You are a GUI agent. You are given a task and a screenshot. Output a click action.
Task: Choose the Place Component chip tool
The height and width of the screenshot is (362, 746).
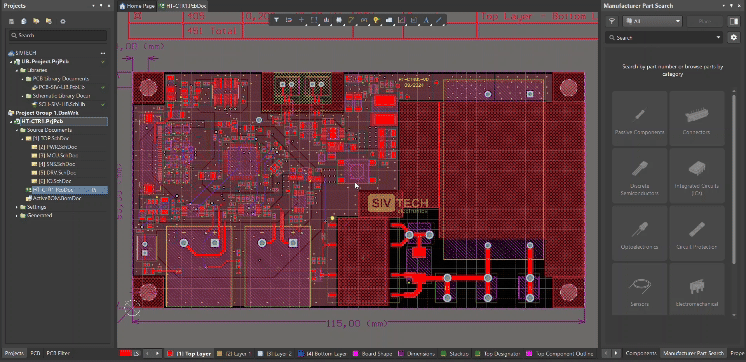point(339,20)
